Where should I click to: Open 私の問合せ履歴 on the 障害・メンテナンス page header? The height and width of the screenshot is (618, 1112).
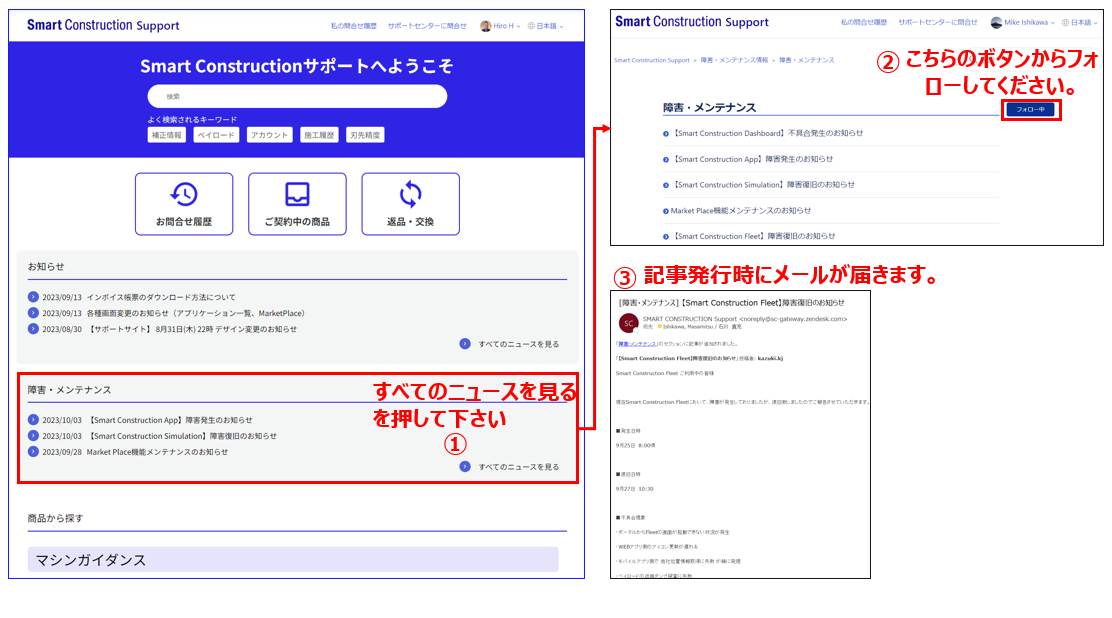coord(864,23)
